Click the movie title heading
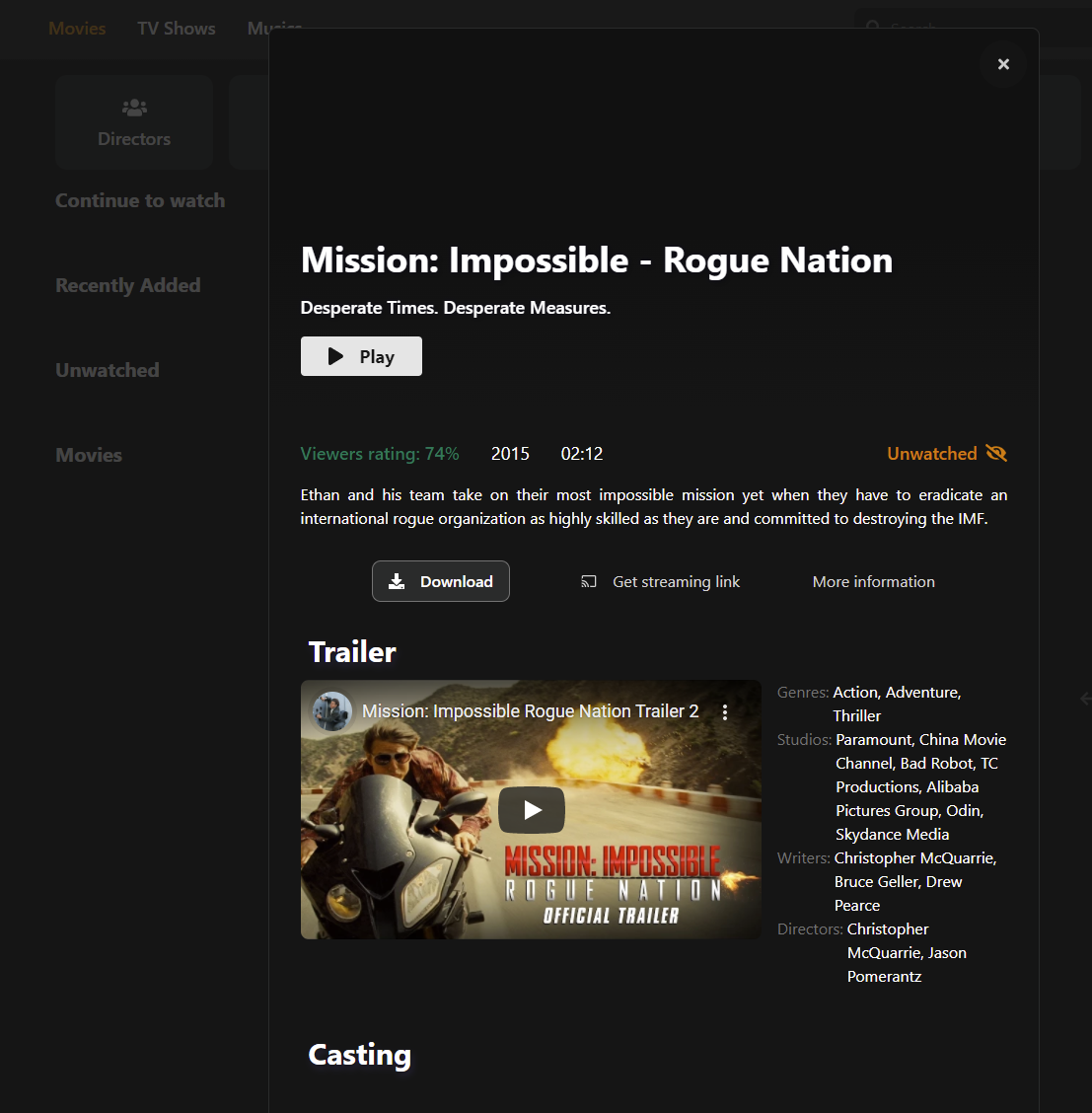 pos(597,260)
